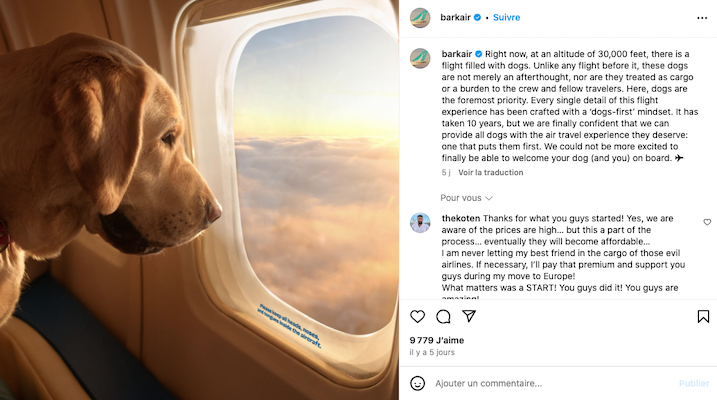
Task: Like thekoten's comment with small heart
Action: point(707,222)
